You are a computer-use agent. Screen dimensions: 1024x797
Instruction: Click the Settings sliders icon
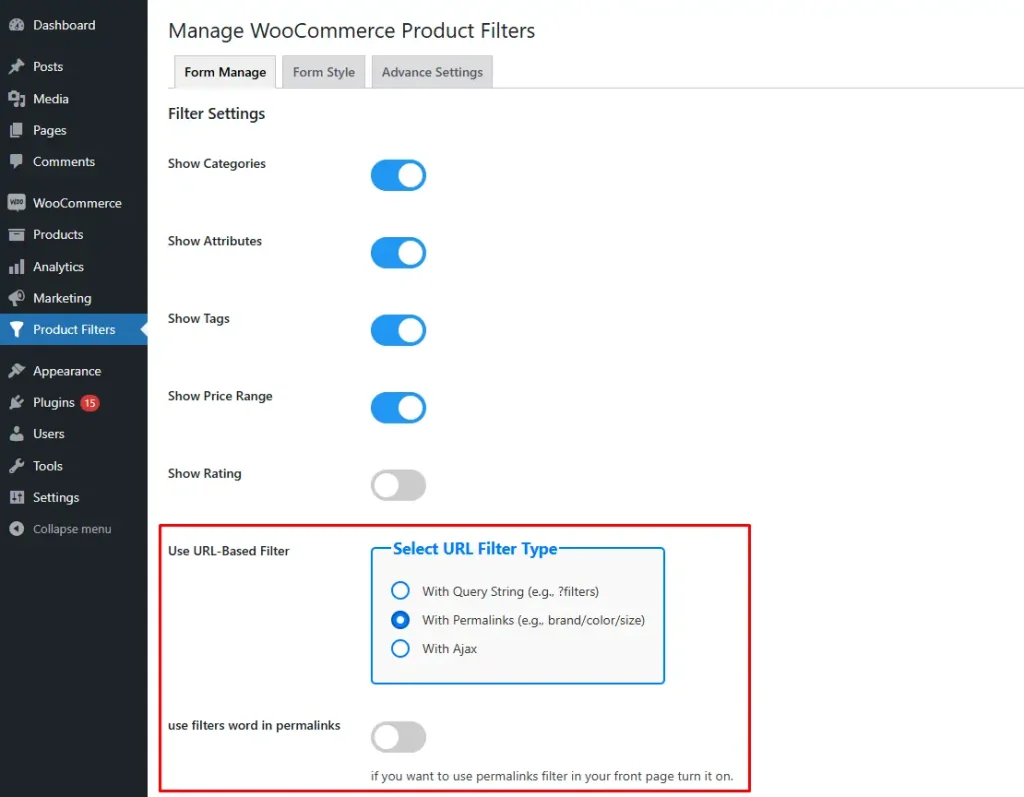click(16, 497)
